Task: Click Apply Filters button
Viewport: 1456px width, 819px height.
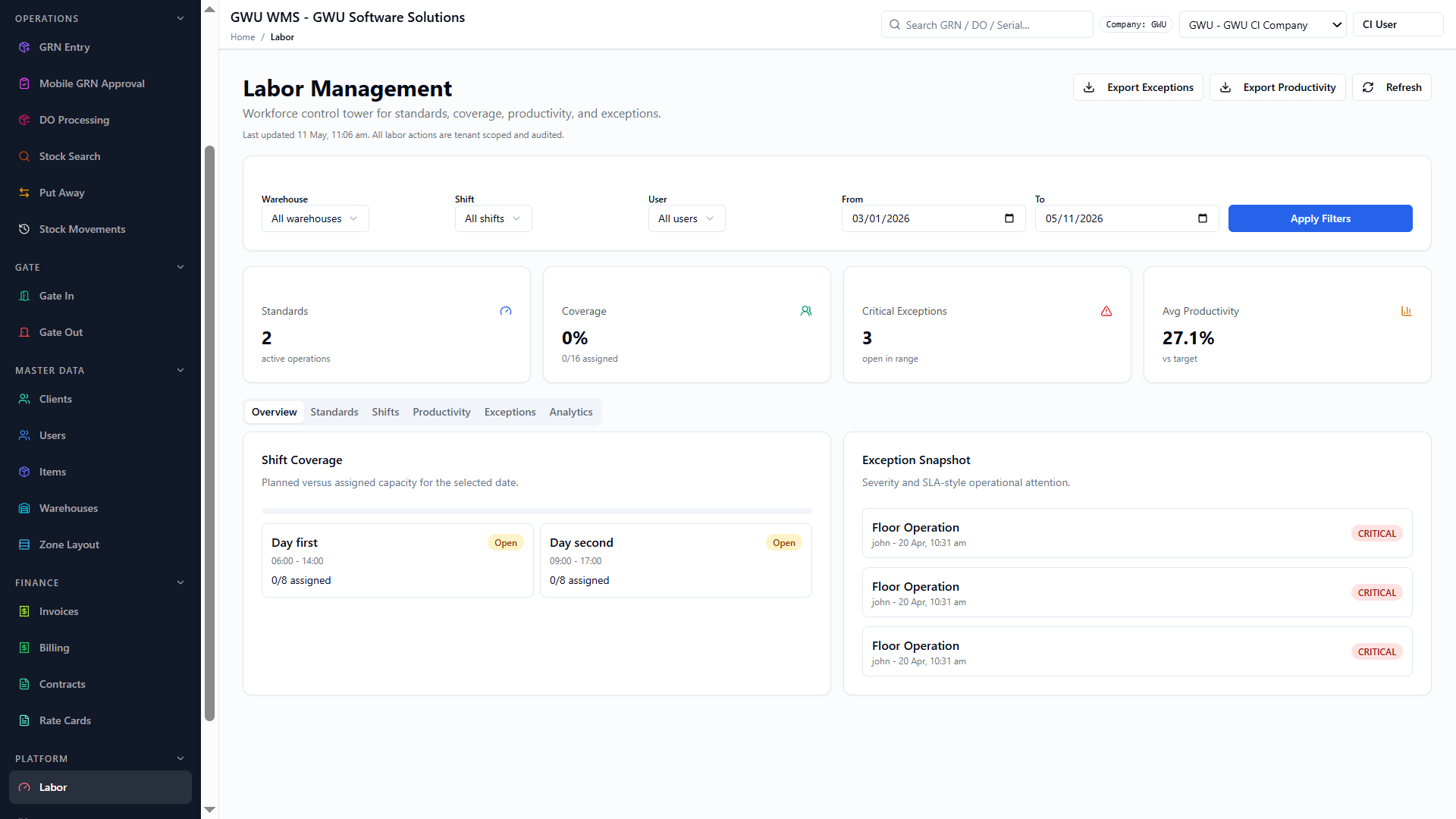Action: [x=1320, y=218]
